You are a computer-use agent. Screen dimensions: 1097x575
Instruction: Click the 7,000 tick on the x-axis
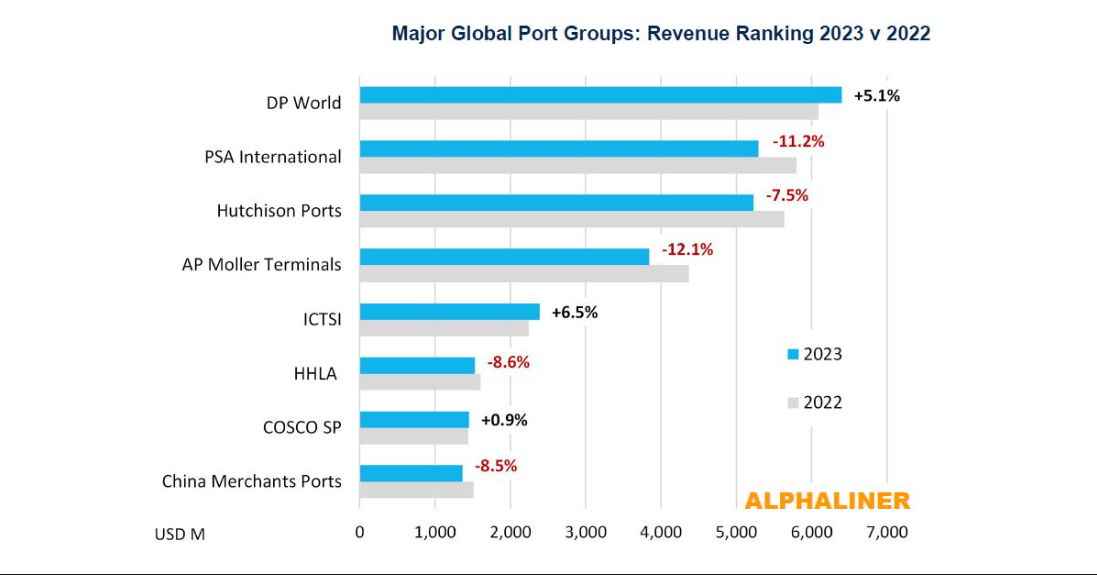(x=886, y=532)
